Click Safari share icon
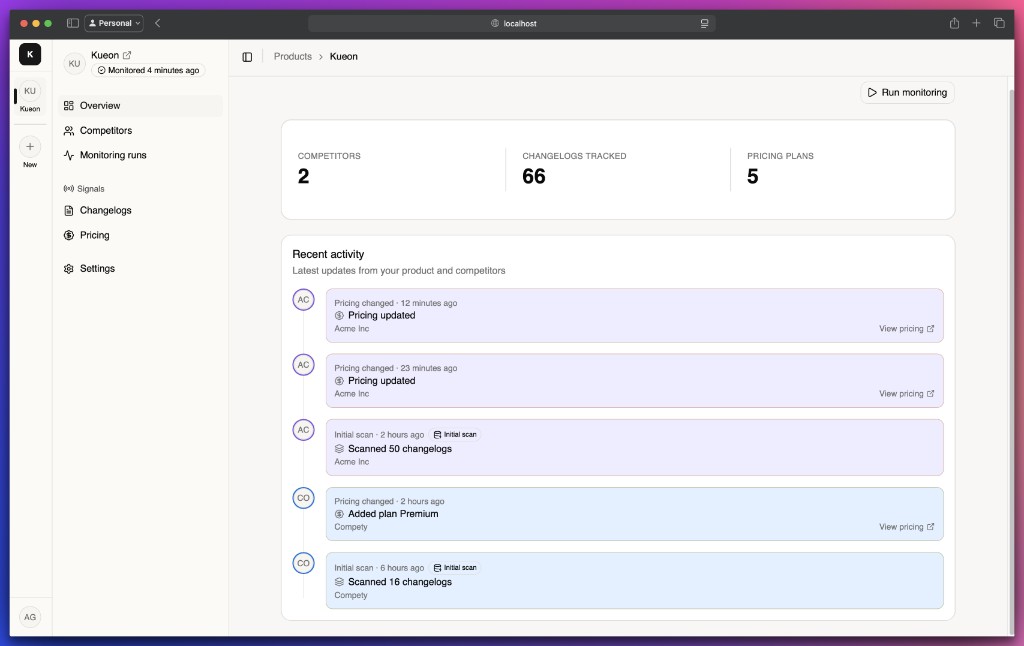The height and width of the screenshot is (646, 1024). click(x=954, y=23)
